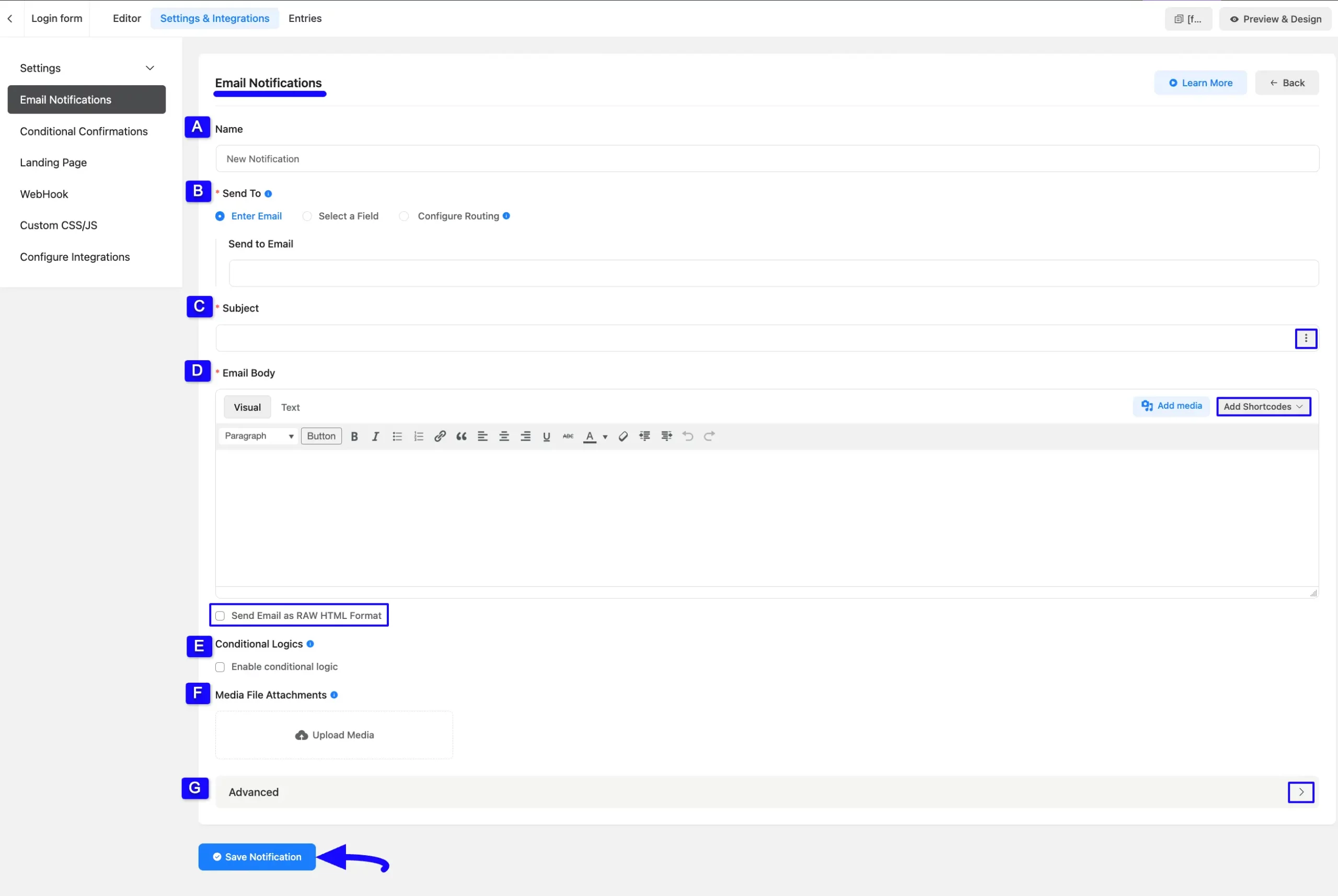This screenshot has width=1338, height=896.
Task: Switch to the Entries tab
Action: pos(305,18)
